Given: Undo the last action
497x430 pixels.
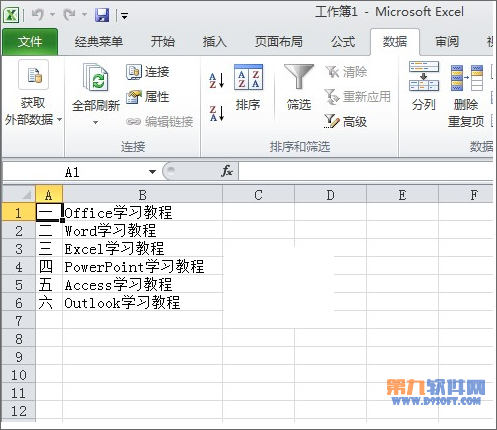Looking at the screenshot, I should pyautogui.click(x=38, y=15).
